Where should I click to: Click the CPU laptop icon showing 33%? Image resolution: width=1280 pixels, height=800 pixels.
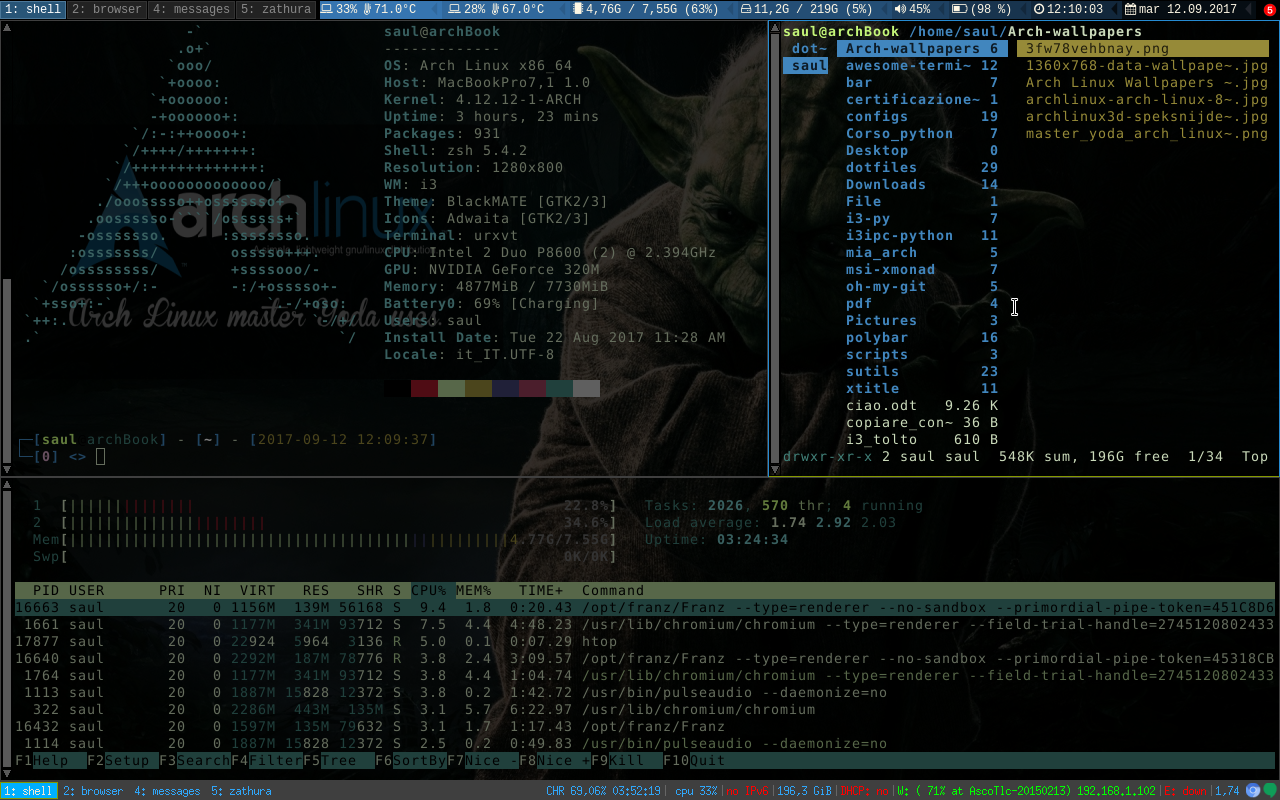[328, 9]
